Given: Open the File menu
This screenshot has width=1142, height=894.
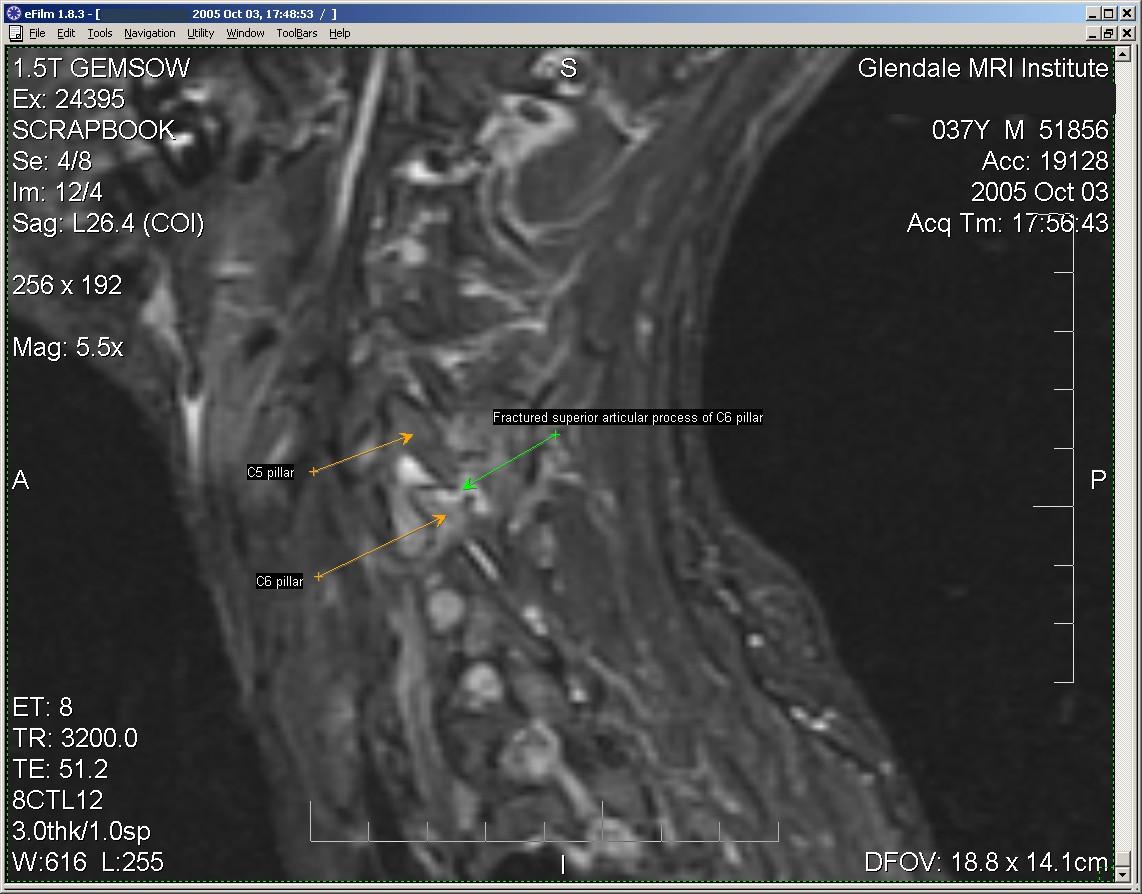Looking at the screenshot, I should click(x=37, y=33).
